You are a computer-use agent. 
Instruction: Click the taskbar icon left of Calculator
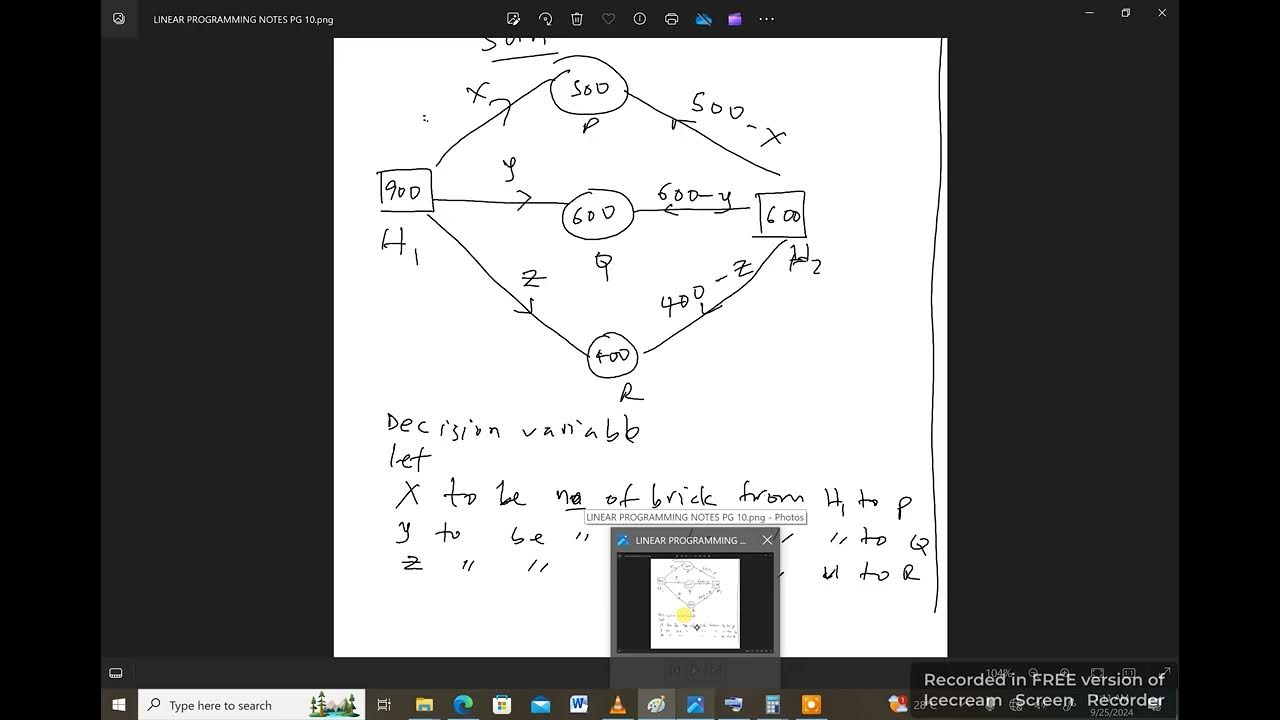(734, 705)
